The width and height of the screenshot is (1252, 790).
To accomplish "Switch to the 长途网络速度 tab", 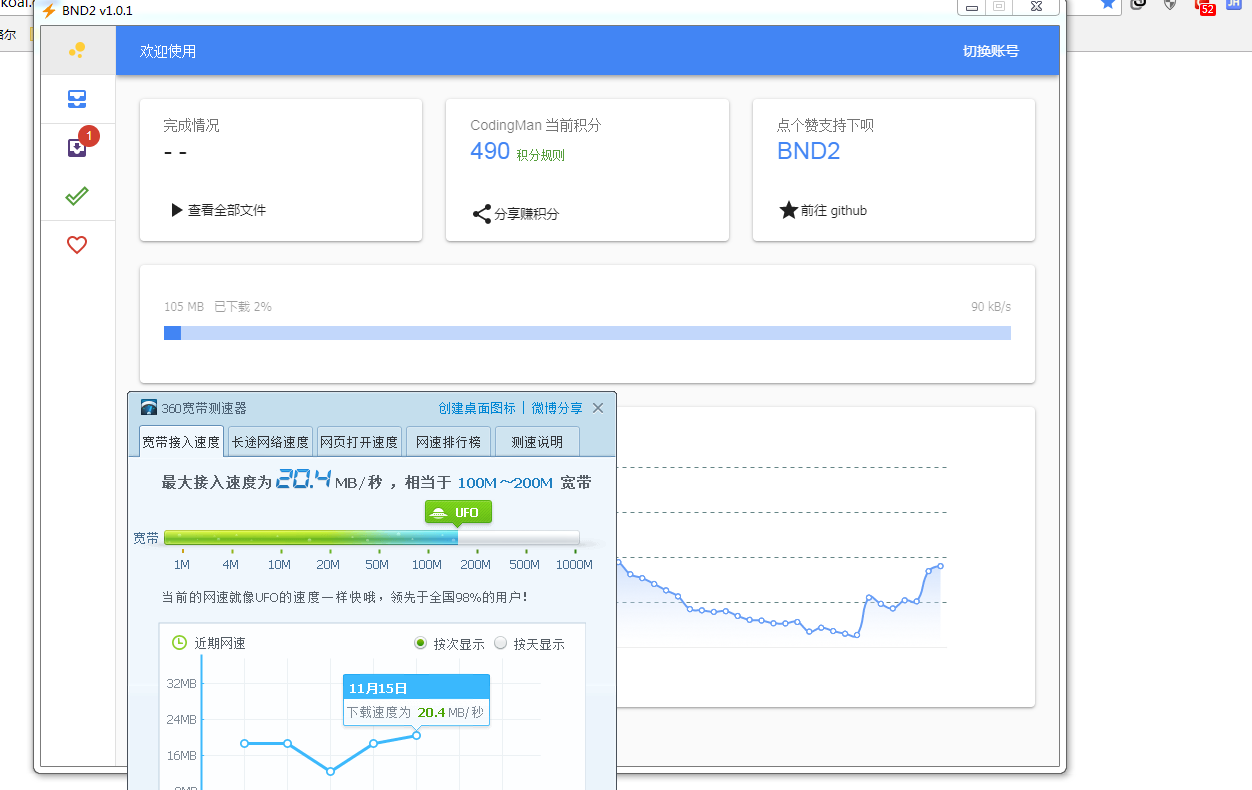I will [x=270, y=442].
